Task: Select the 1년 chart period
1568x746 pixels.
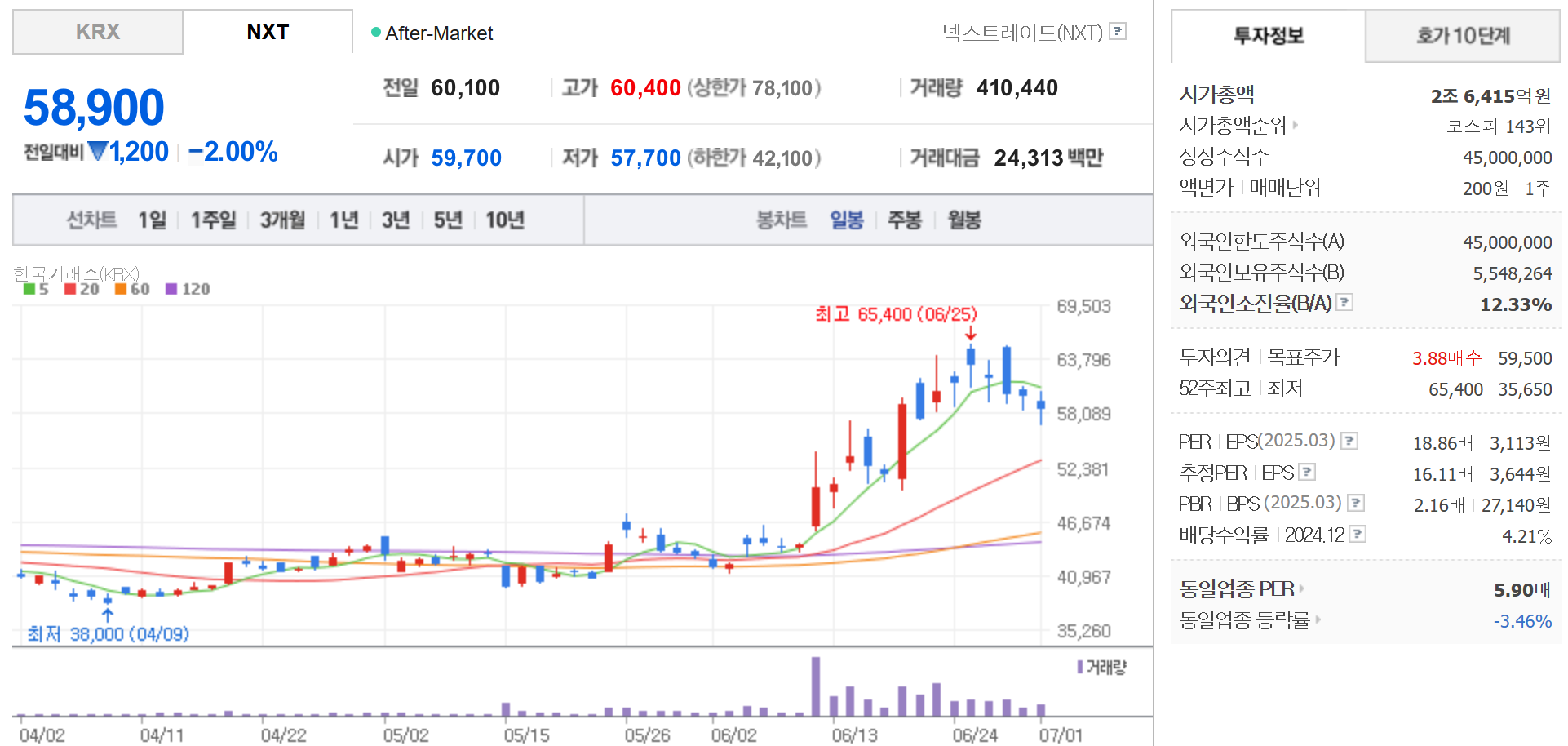Action: pos(343,220)
